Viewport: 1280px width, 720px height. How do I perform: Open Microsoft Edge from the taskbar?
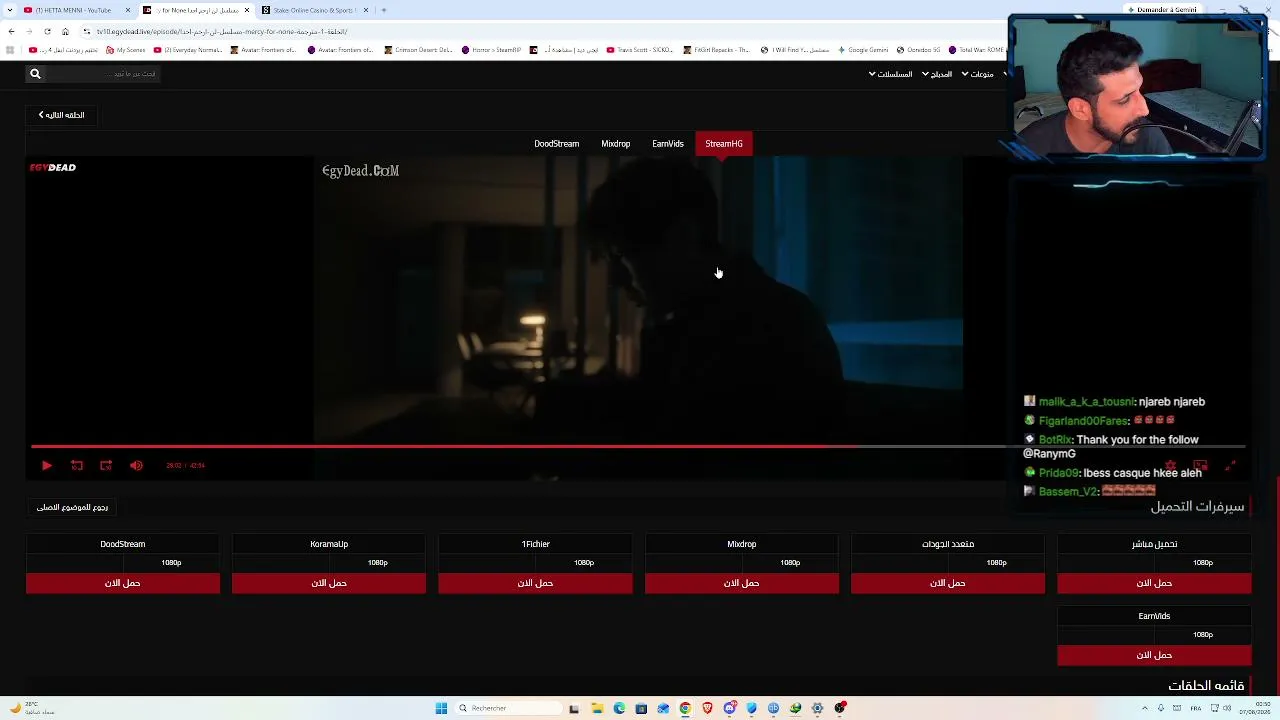click(619, 708)
